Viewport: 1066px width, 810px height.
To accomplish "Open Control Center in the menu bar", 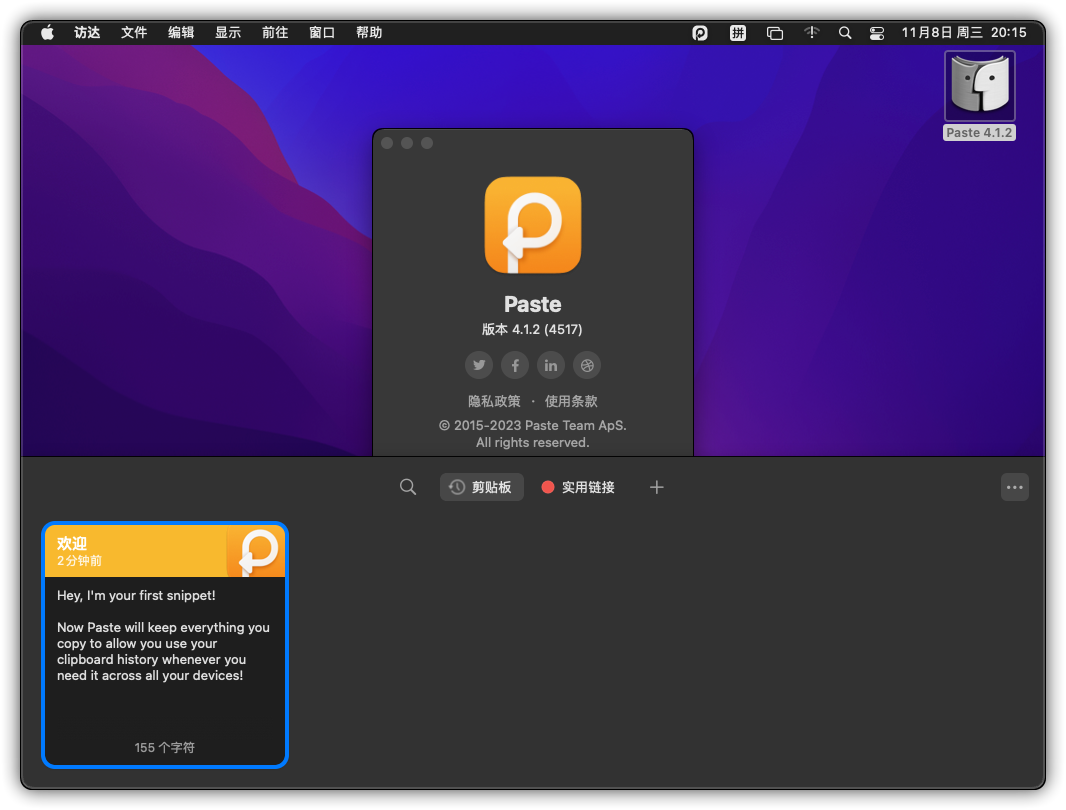I will (877, 33).
